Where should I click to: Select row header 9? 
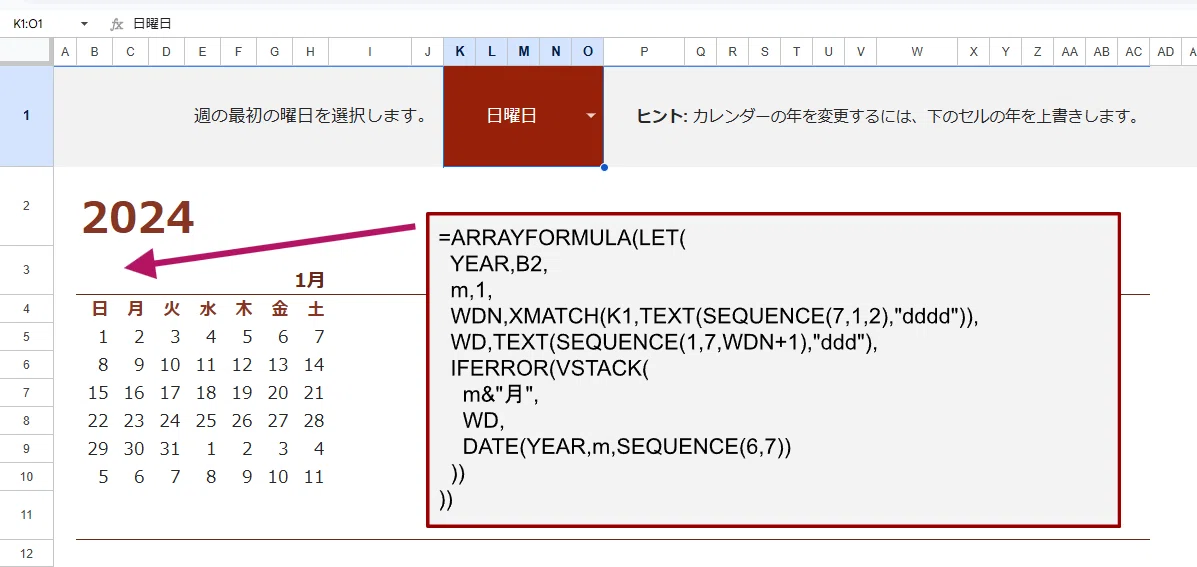tap(27, 449)
